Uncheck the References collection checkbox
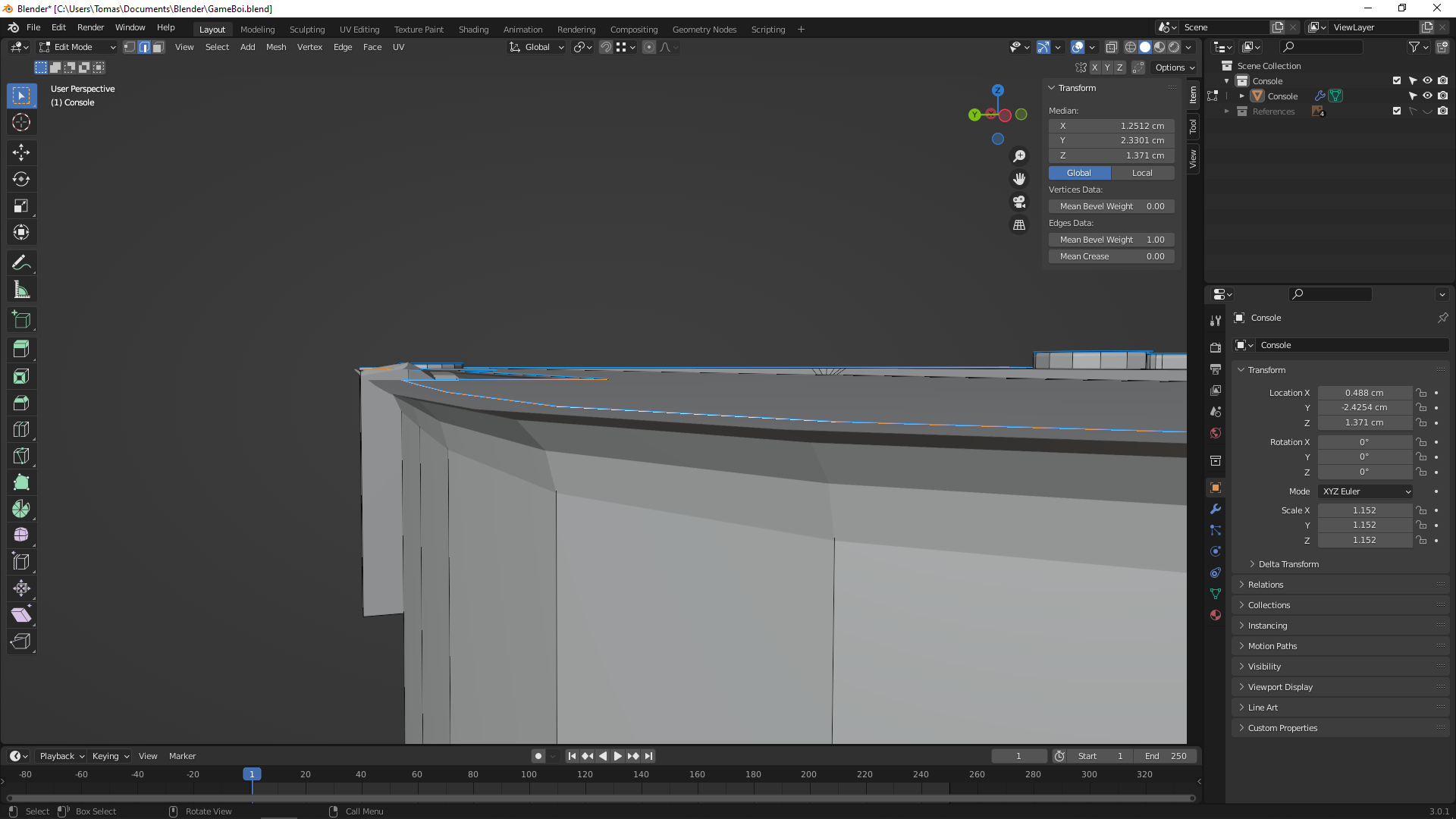Screen dimensions: 1456x819 click(x=1397, y=111)
